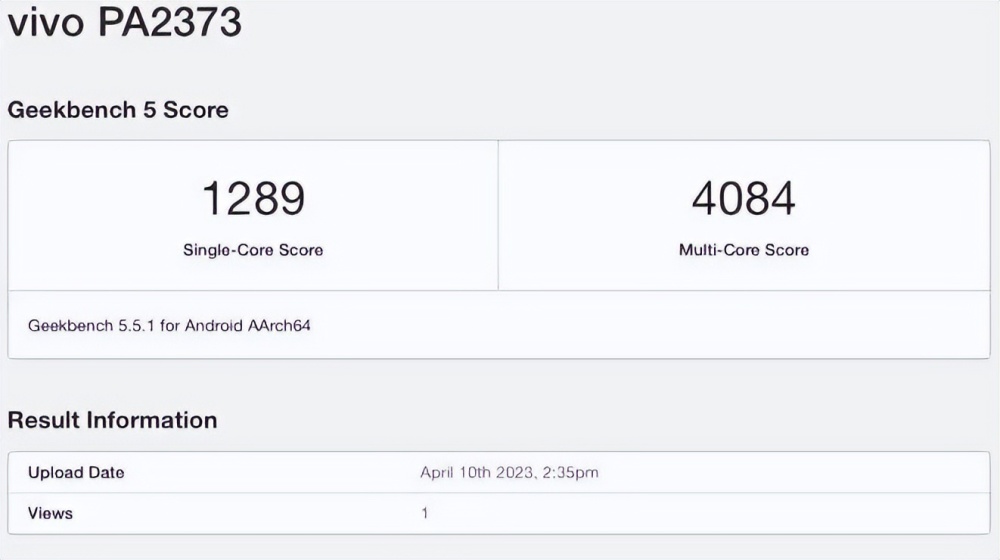
Task: Select the vivo PA2373 page title
Action: [x=124, y=21]
